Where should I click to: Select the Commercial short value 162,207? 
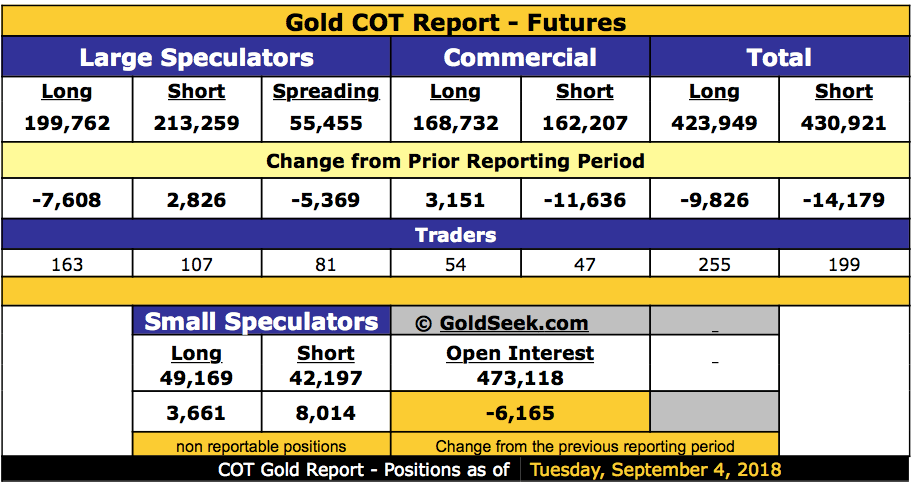585,124
